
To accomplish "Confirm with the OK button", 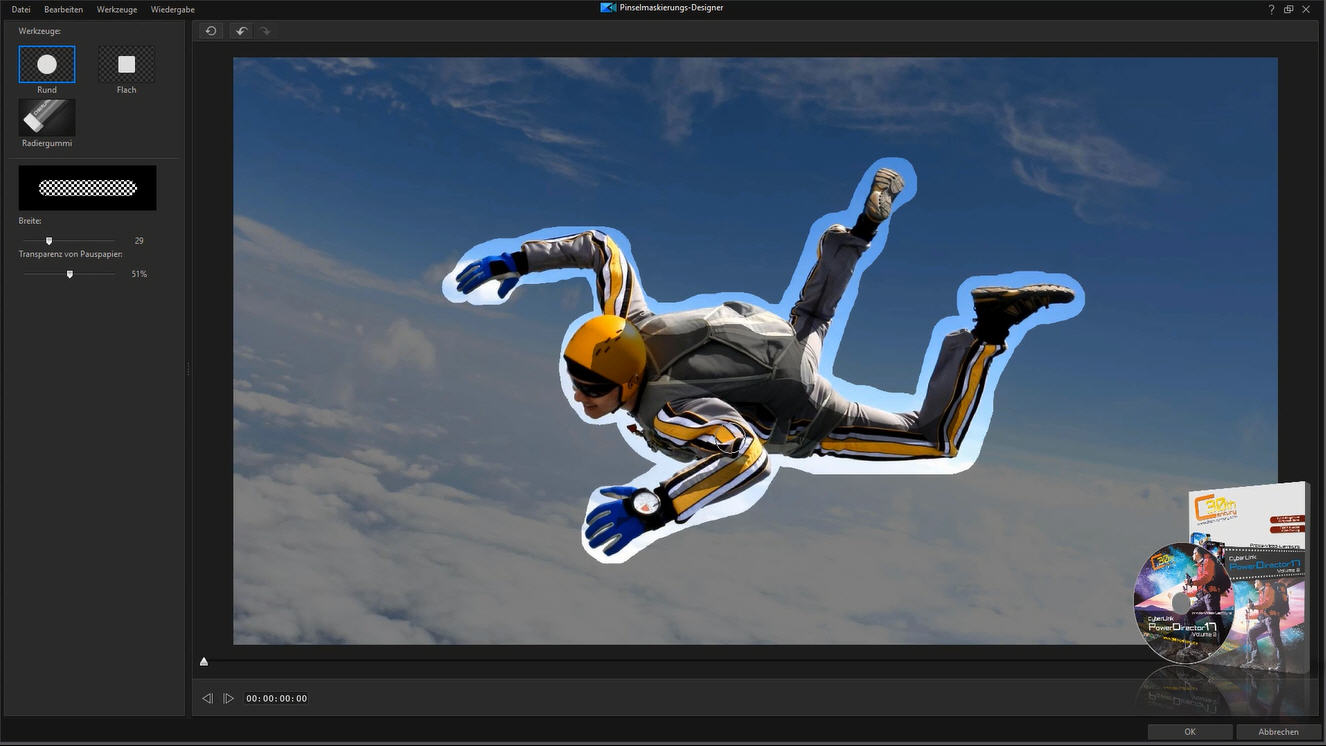I will [x=1189, y=732].
